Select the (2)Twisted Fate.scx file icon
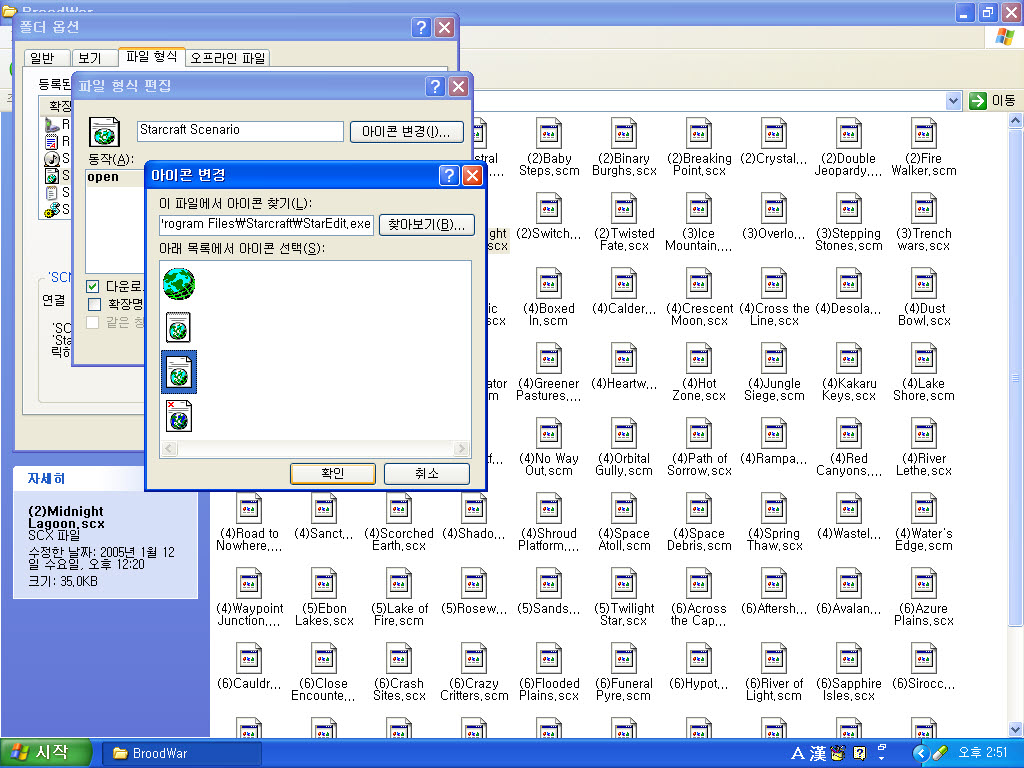The width and height of the screenshot is (1024, 768). click(624, 209)
